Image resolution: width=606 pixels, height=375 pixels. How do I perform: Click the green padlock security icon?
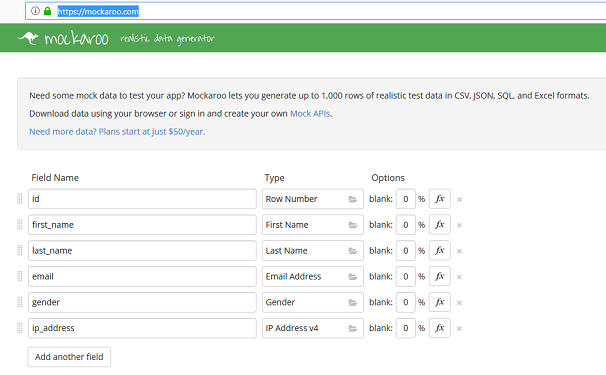coord(48,11)
